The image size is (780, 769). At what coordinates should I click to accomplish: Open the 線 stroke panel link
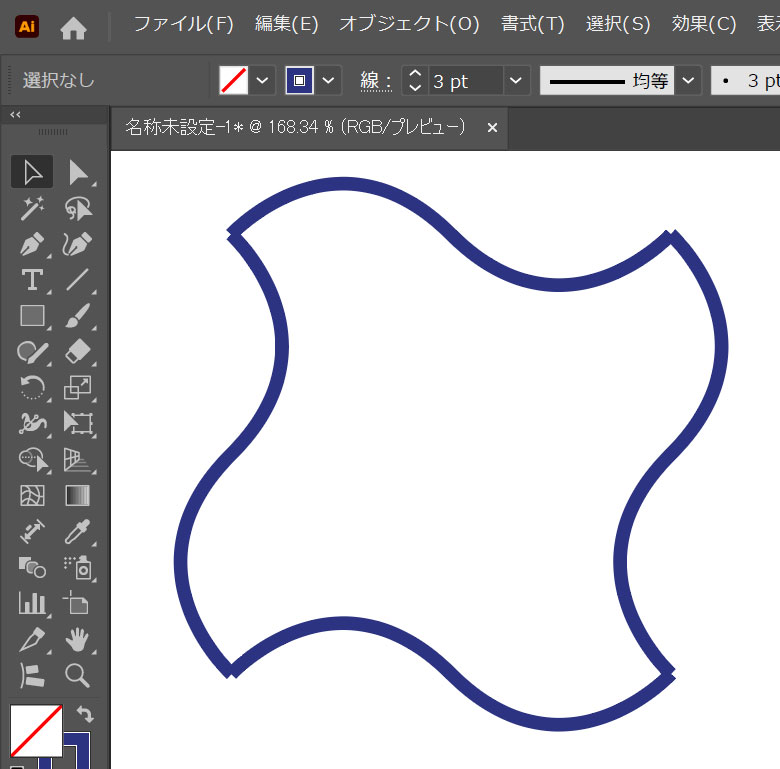point(376,81)
